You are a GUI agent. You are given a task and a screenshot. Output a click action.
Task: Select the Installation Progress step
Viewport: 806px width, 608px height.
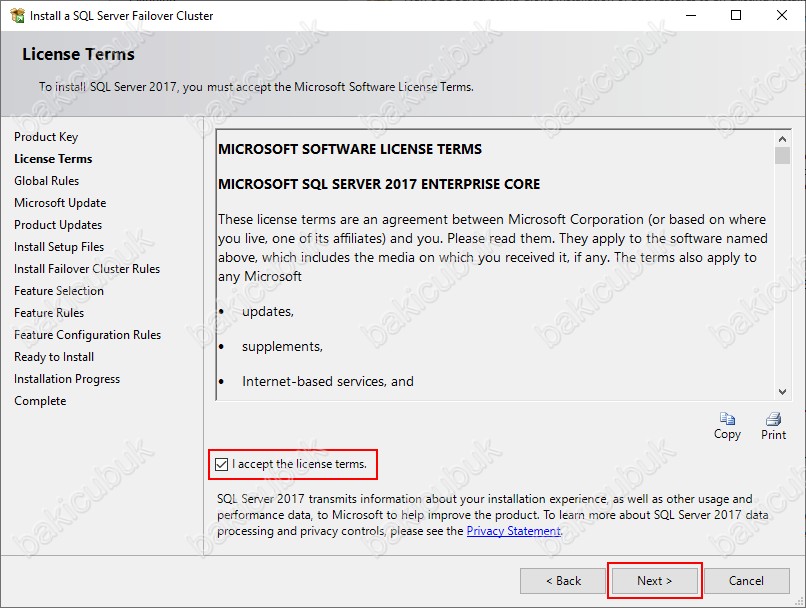pos(67,379)
